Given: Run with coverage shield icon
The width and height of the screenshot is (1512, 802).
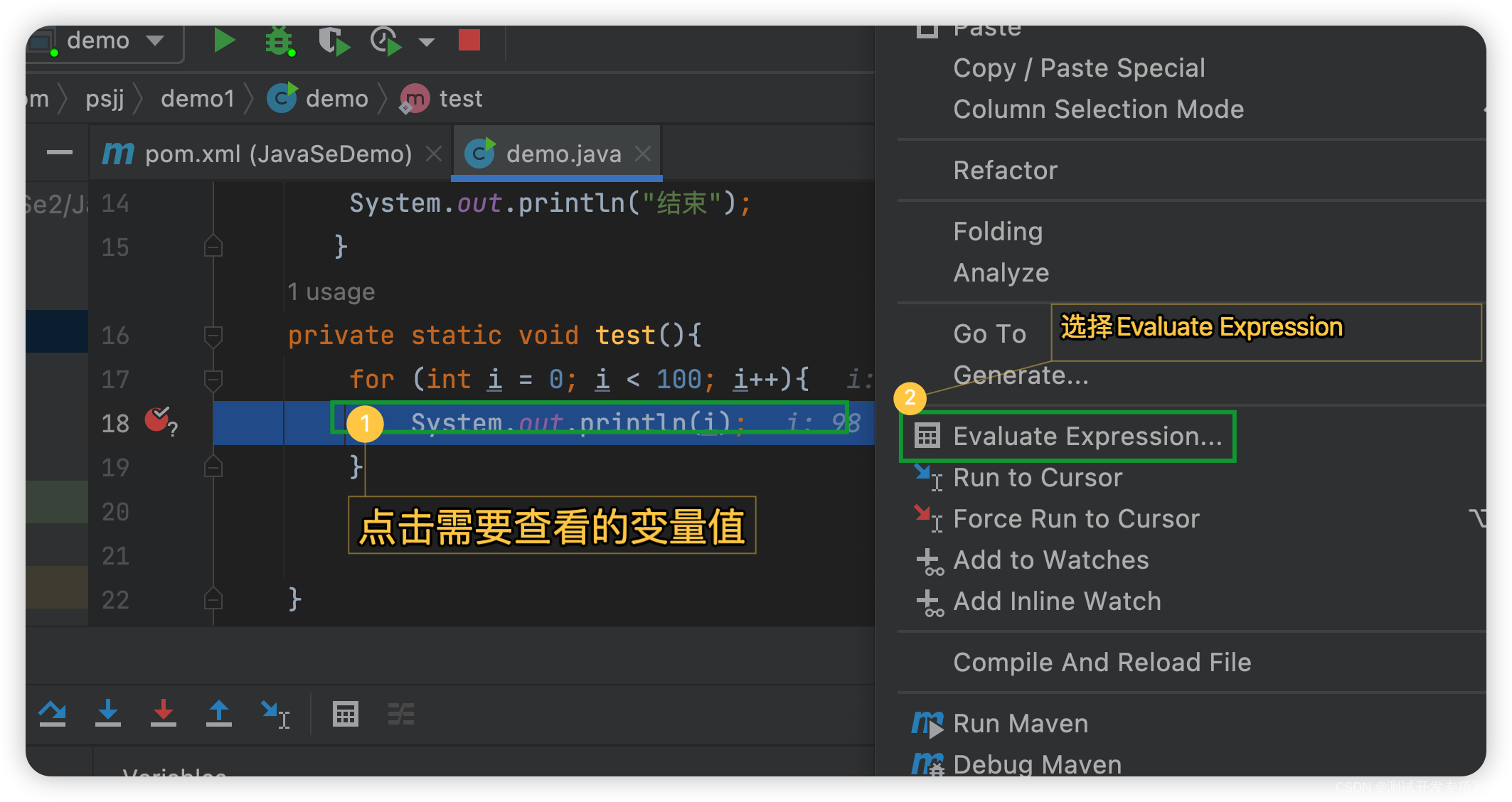Looking at the screenshot, I should click(x=333, y=41).
